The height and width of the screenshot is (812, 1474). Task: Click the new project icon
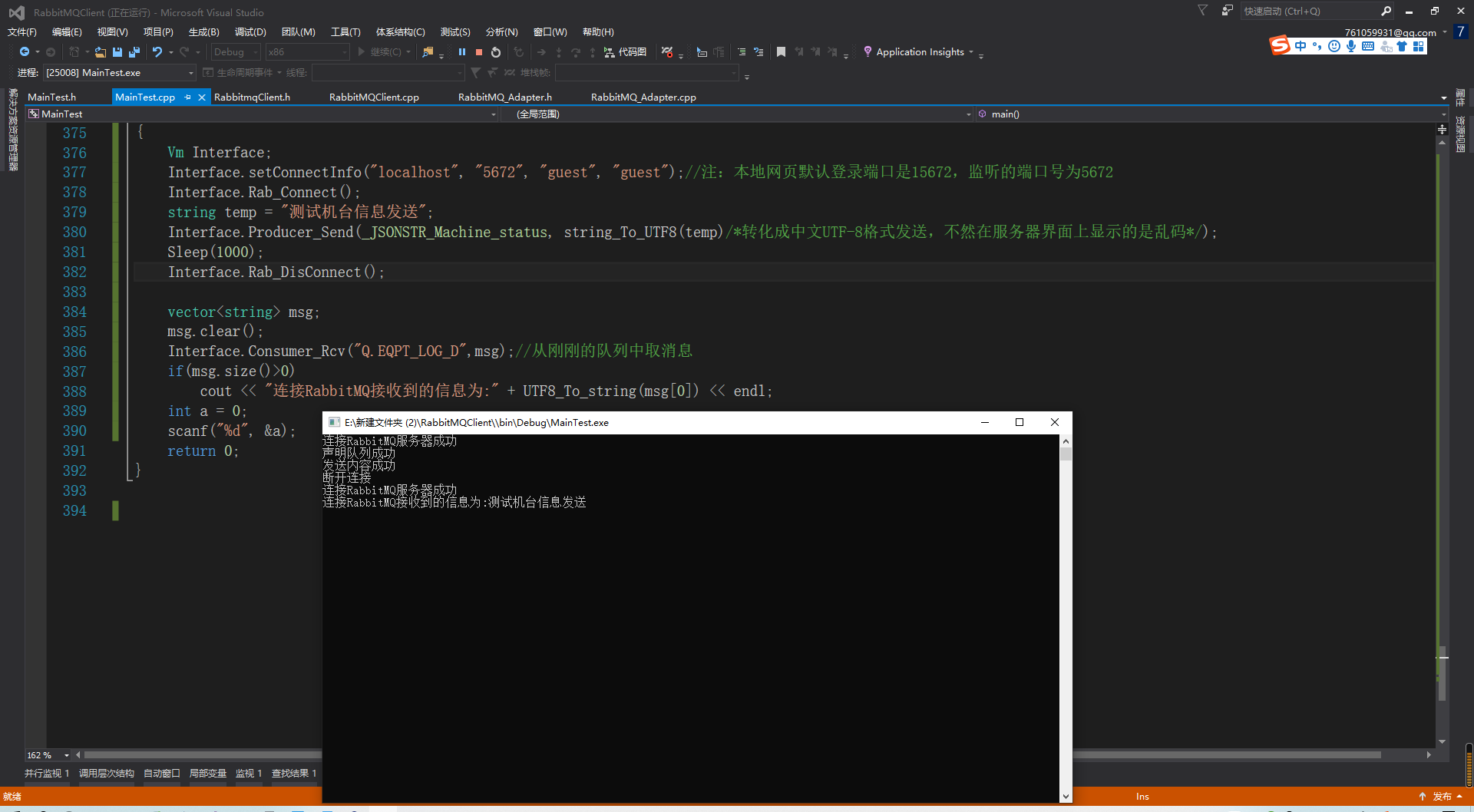pos(74,52)
